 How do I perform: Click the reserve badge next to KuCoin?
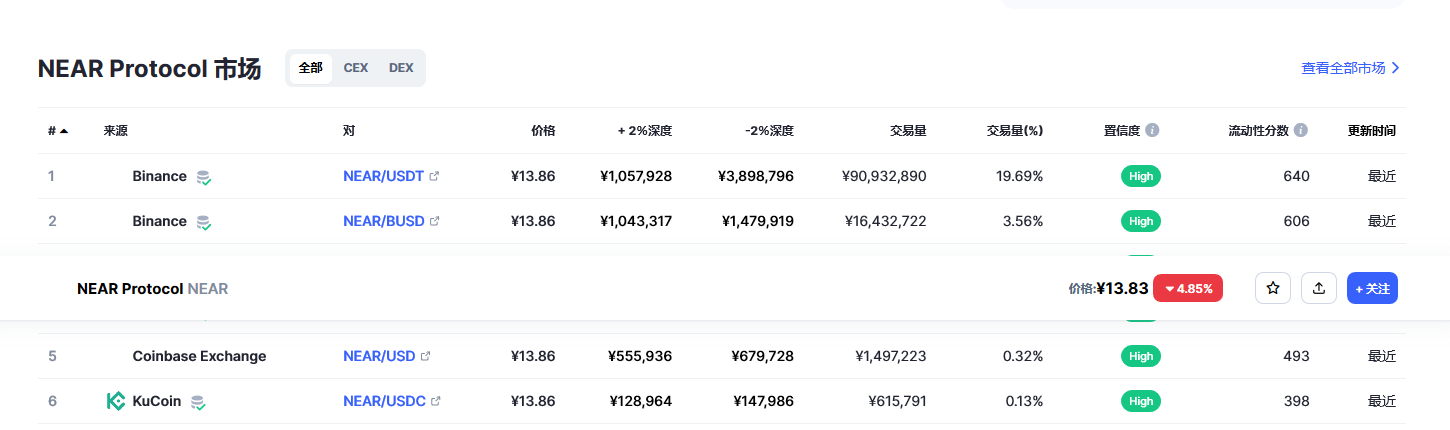(x=199, y=402)
